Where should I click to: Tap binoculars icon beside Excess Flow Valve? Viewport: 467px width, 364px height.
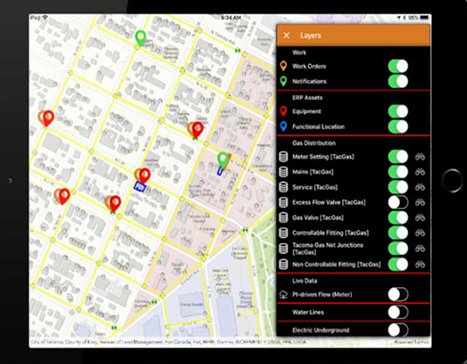(x=420, y=202)
